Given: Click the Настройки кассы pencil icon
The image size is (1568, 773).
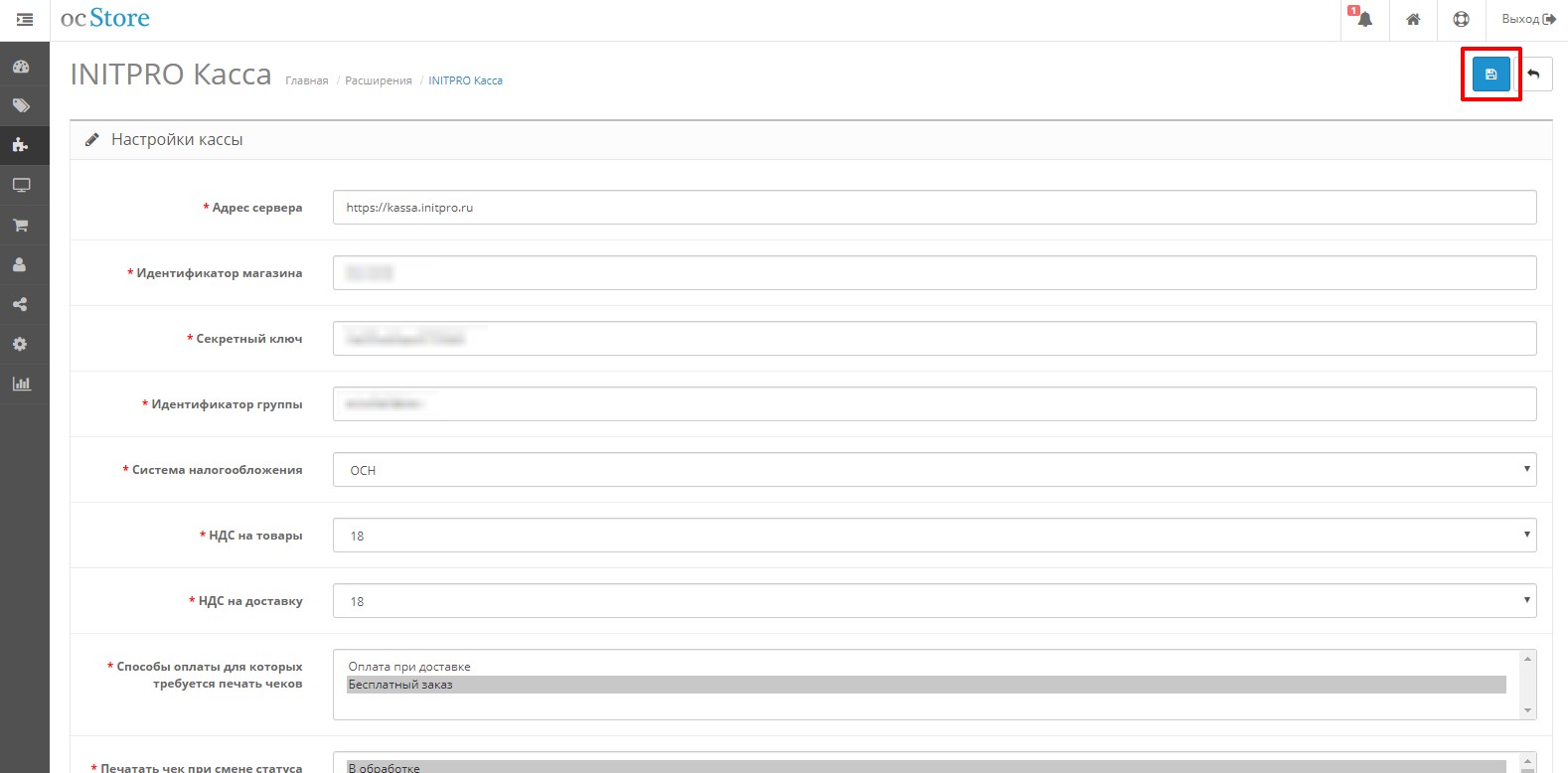Looking at the screenshot, I should coord(92,140).
